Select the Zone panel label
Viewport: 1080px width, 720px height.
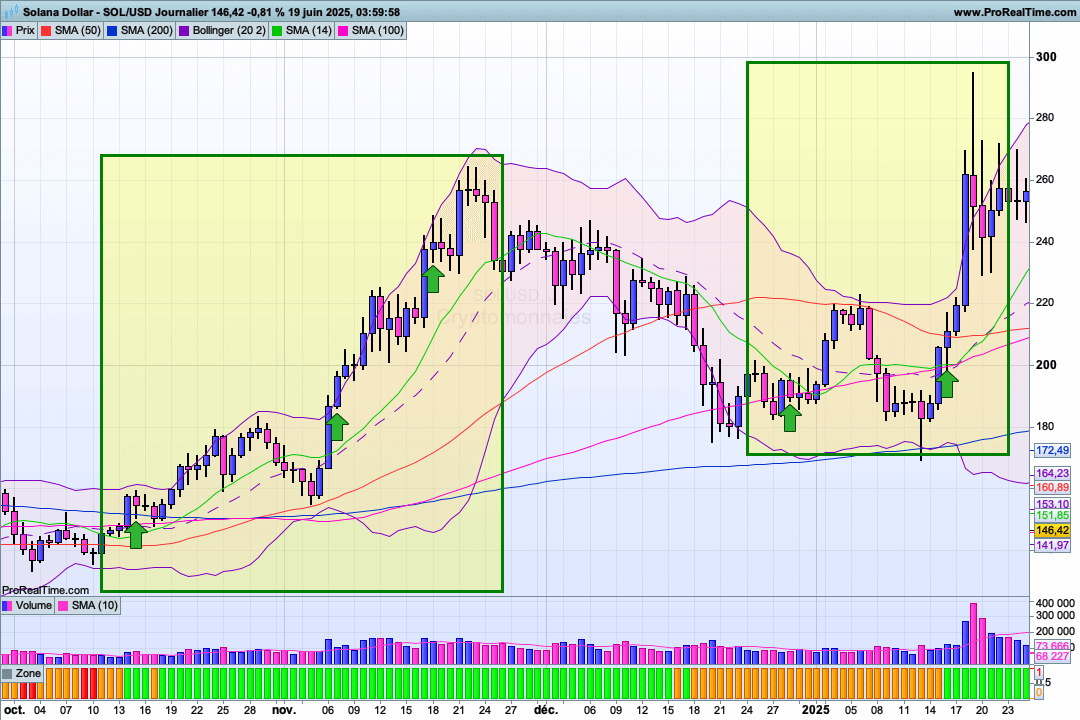point(28,673)
